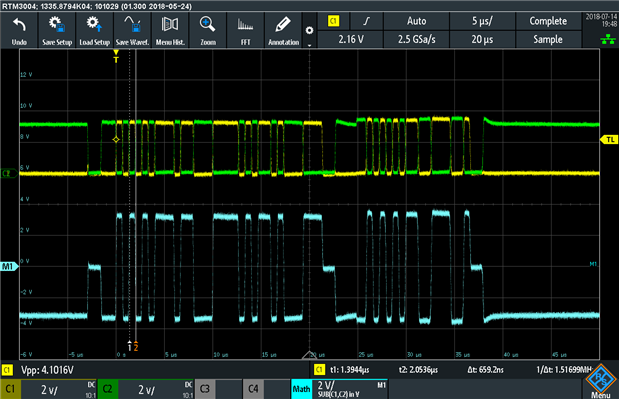Screen dimensions: 619x399
Task: Click the horizontal reference triangle marker
Action: [x=310, y=355]
